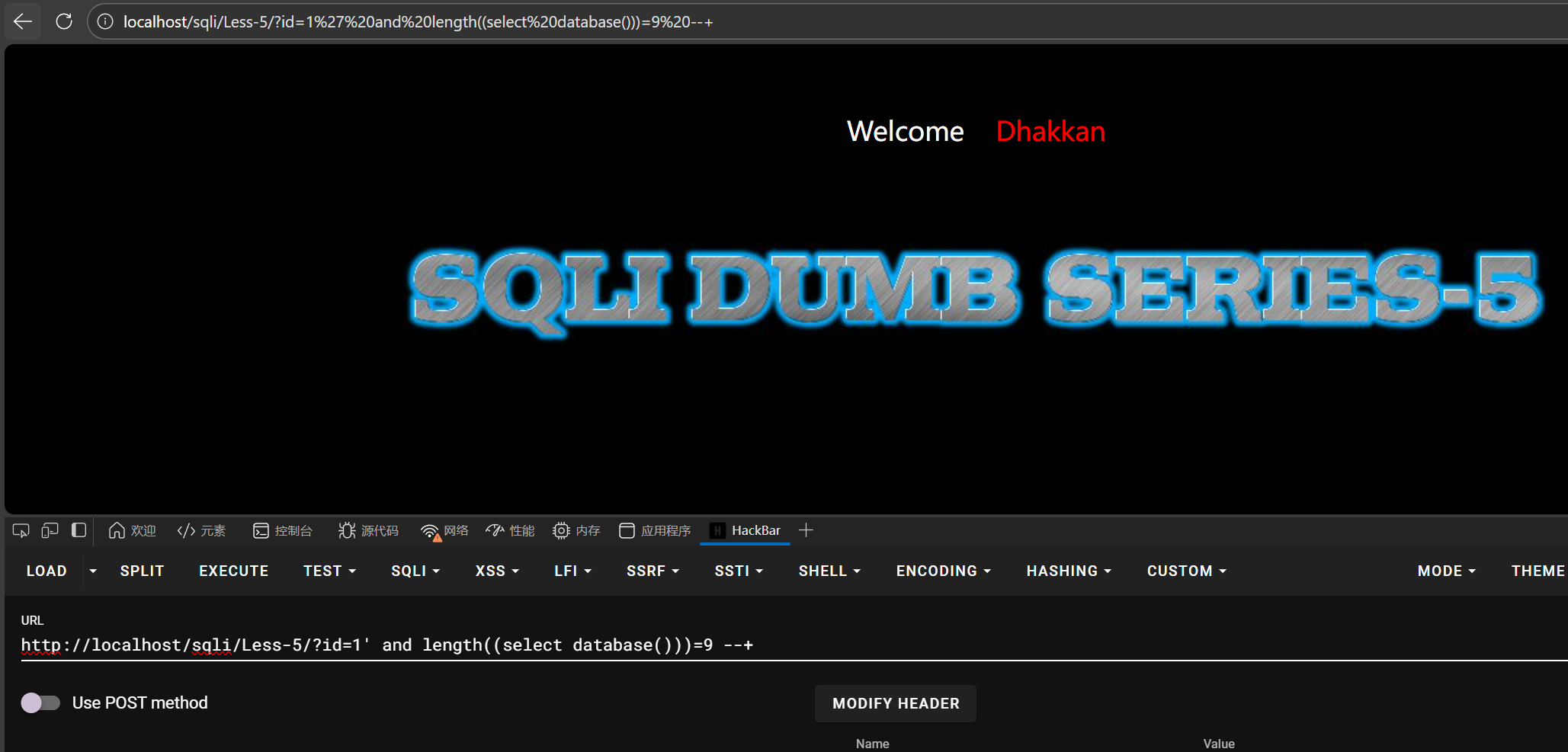Viewport: 1568px width, 752px height.
Task: Open the THEME menu
Action: click(x=1538, y=571)
